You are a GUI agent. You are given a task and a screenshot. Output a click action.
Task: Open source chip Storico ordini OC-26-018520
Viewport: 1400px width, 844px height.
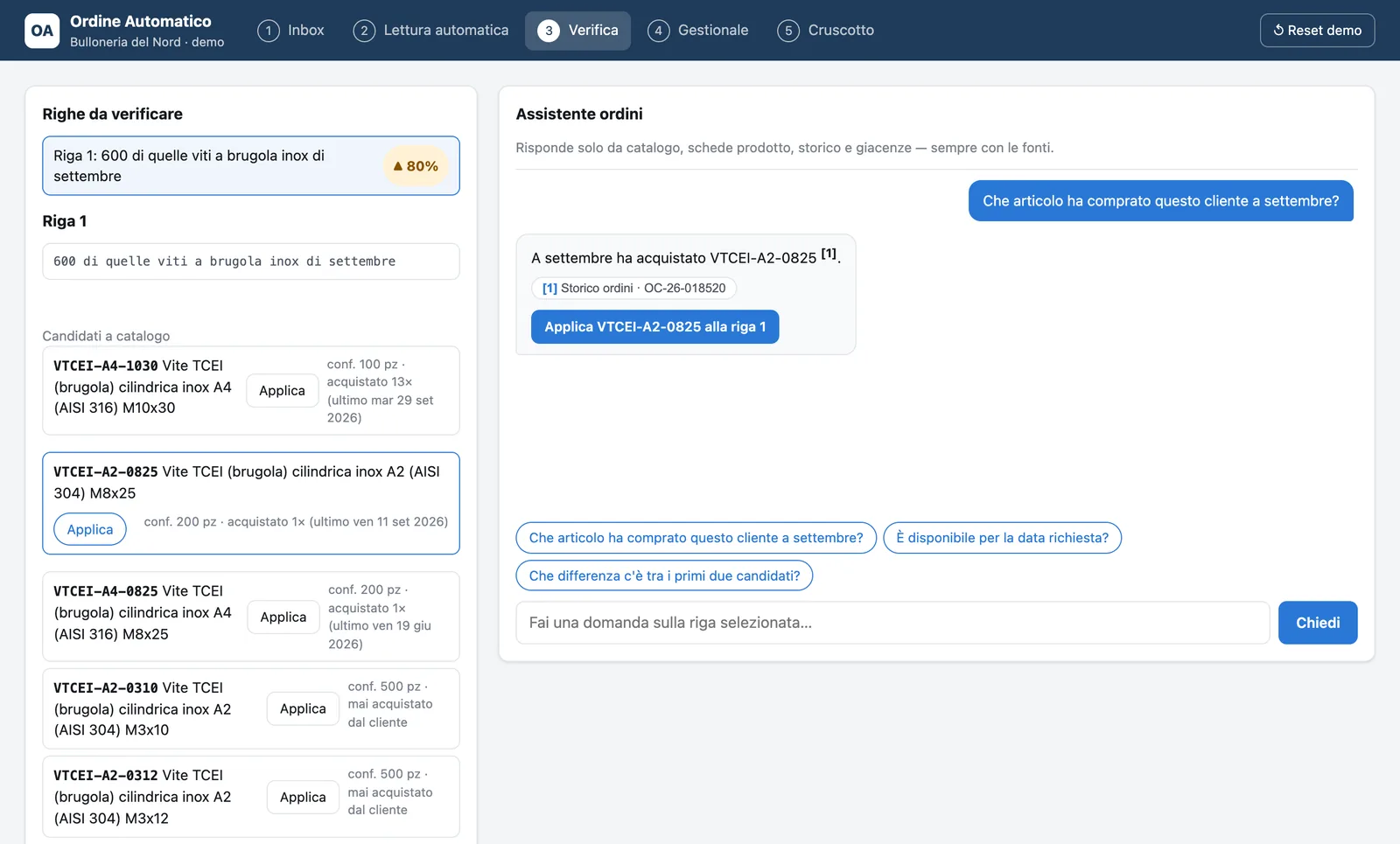click(x=634, y=288)
